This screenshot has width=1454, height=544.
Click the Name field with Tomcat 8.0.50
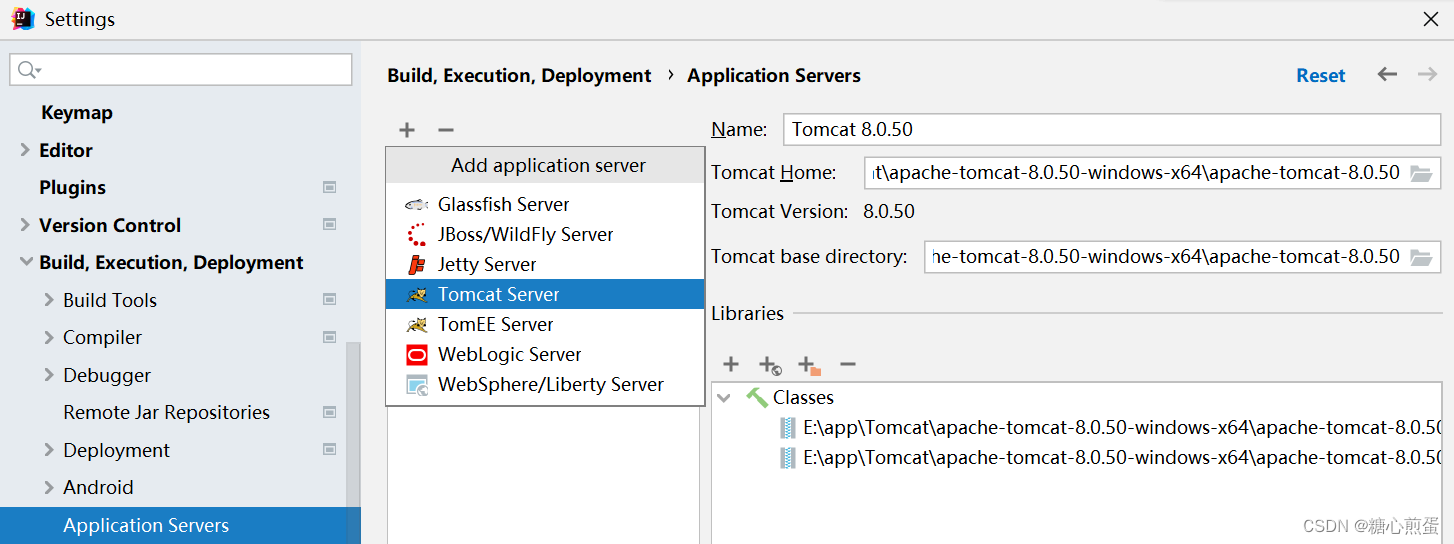point(1113,129)
